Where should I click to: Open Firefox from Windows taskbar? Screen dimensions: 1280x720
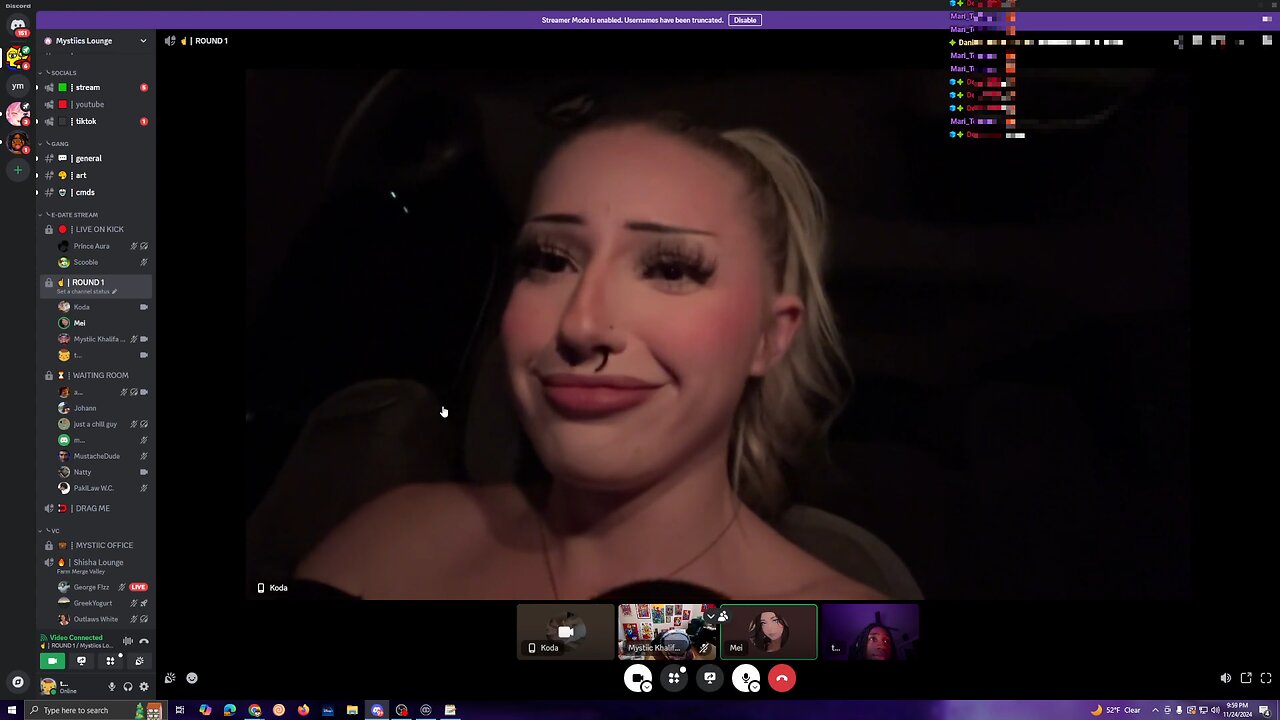pos(303,711)
